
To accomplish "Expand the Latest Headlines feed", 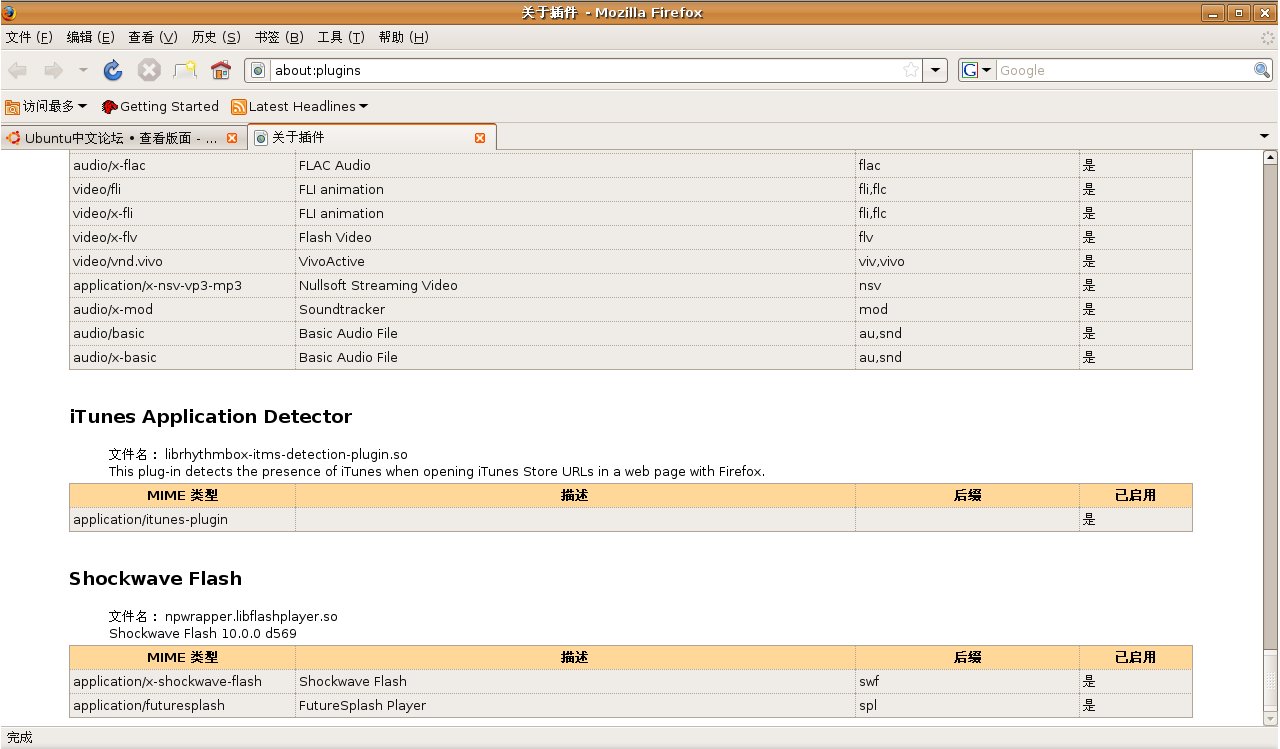I will (x=300, y=106).
